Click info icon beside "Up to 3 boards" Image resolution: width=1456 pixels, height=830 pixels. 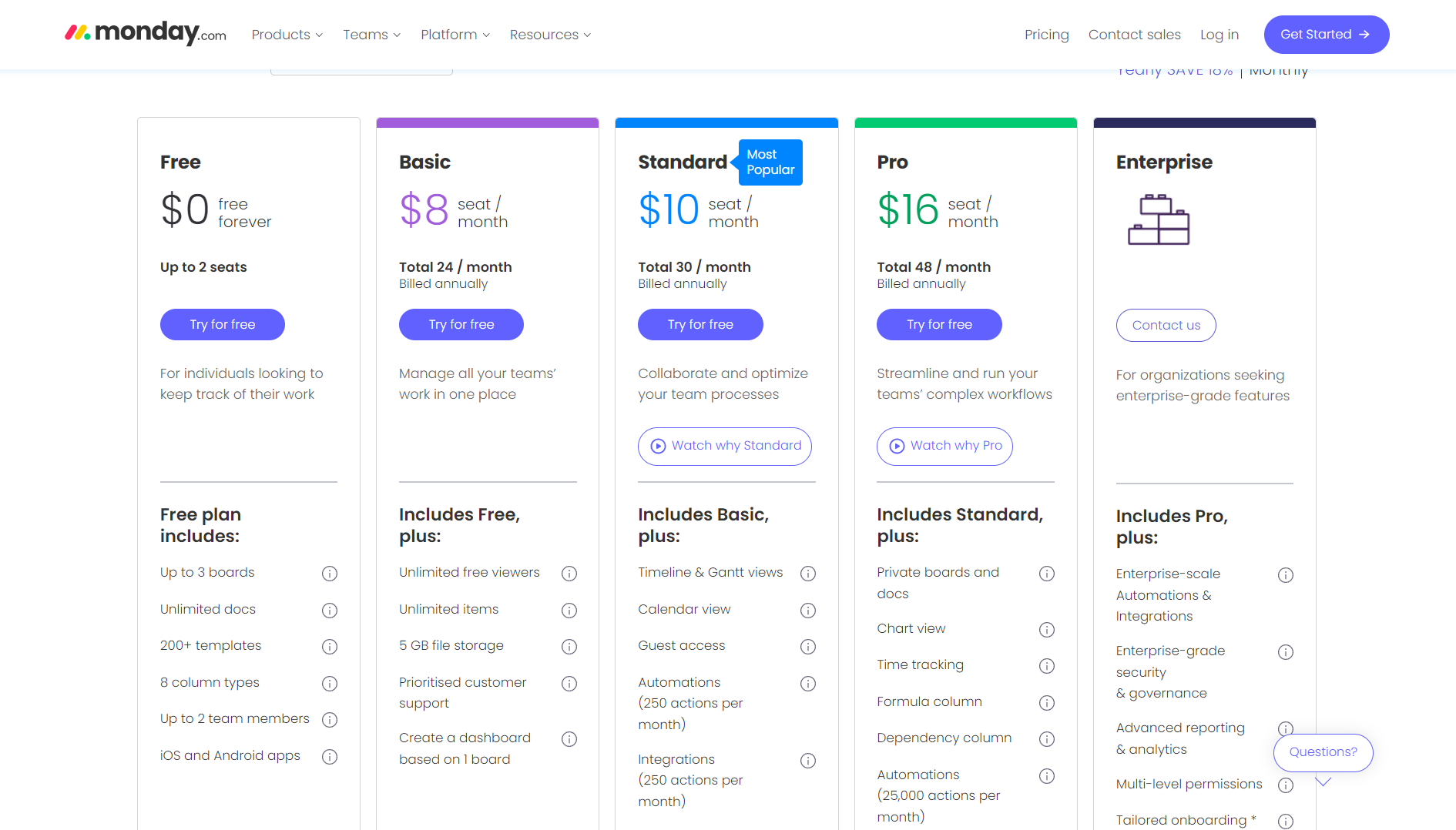click(x=330, y=573)
